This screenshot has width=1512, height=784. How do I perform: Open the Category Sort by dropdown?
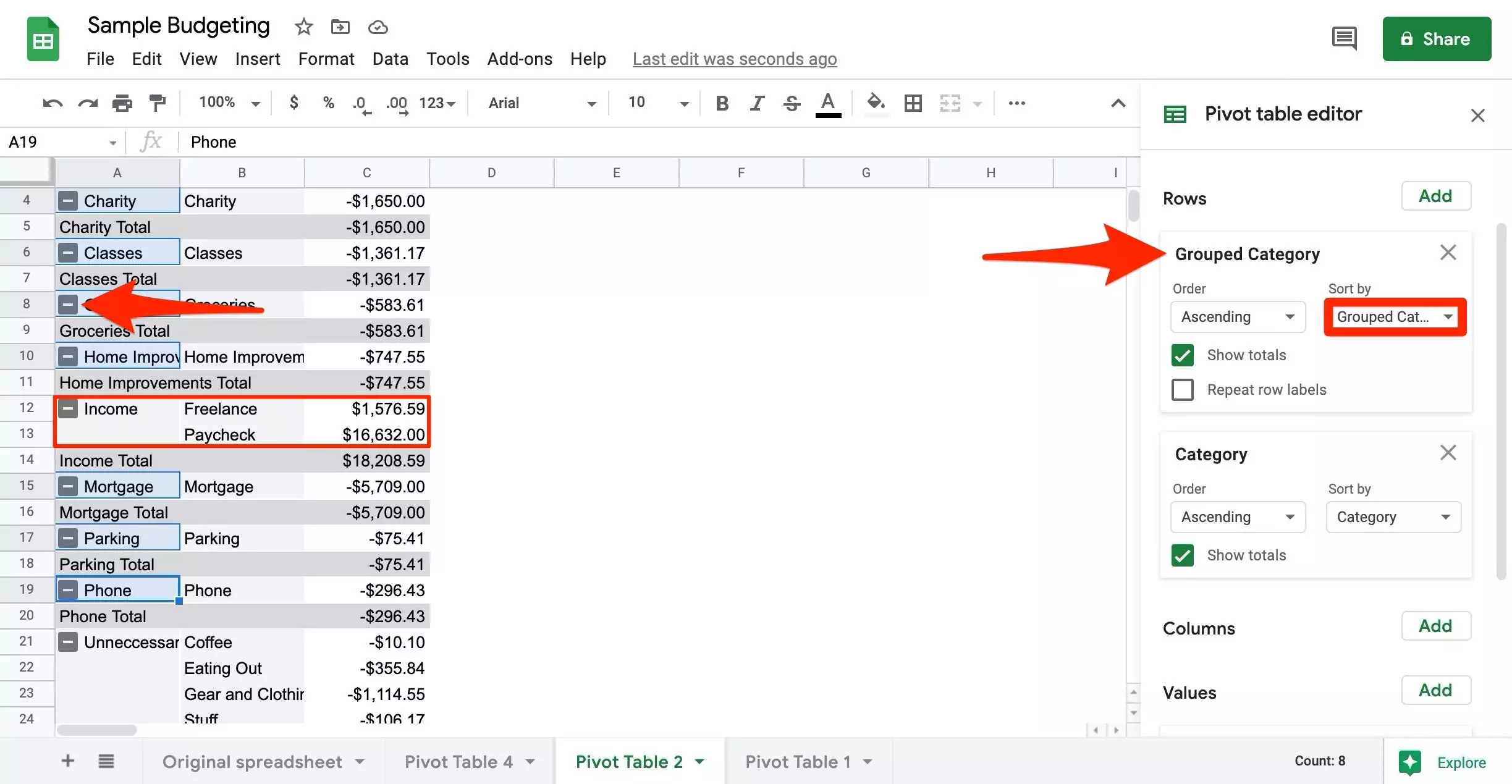coord(1393,517)
